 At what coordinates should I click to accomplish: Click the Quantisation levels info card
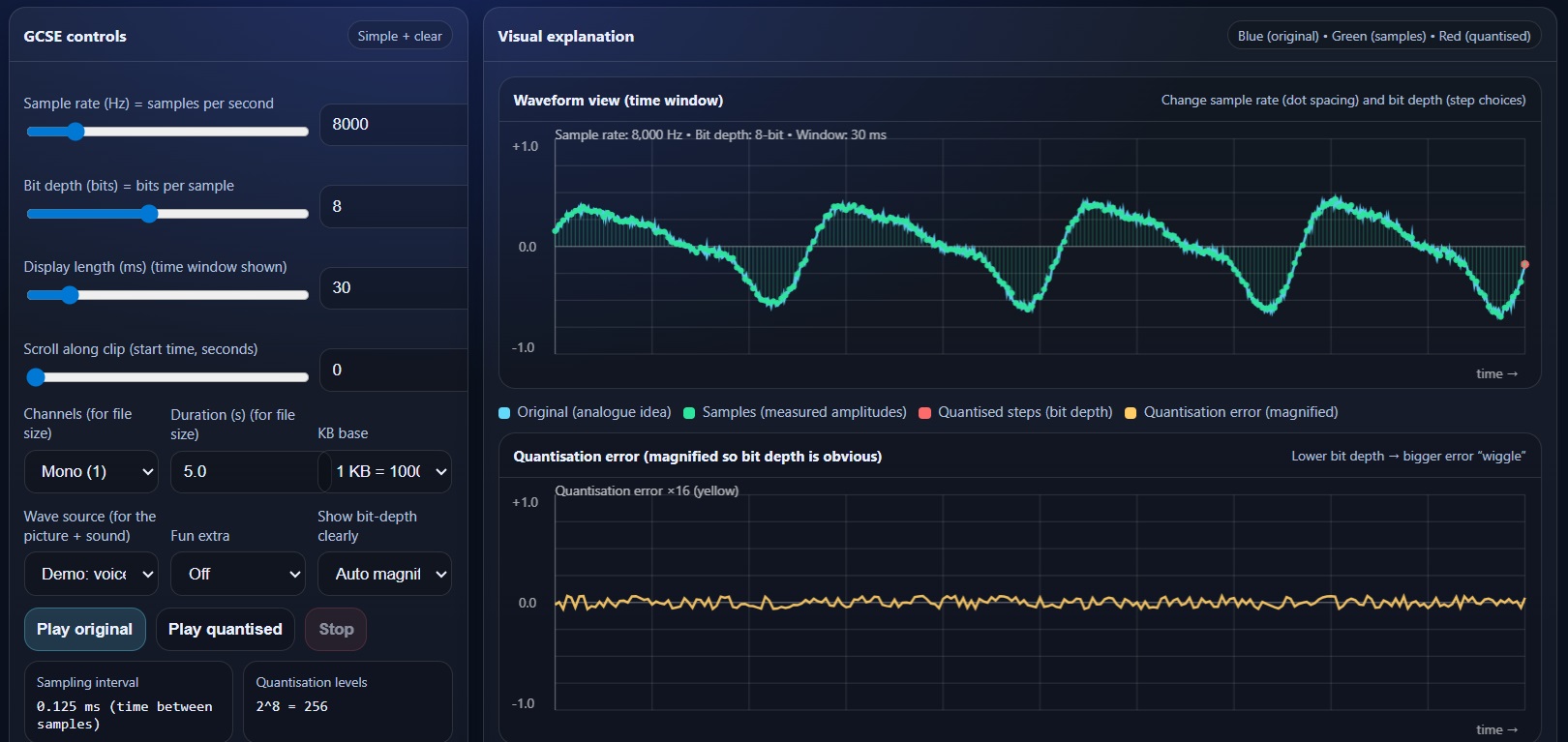coord(347,701)
